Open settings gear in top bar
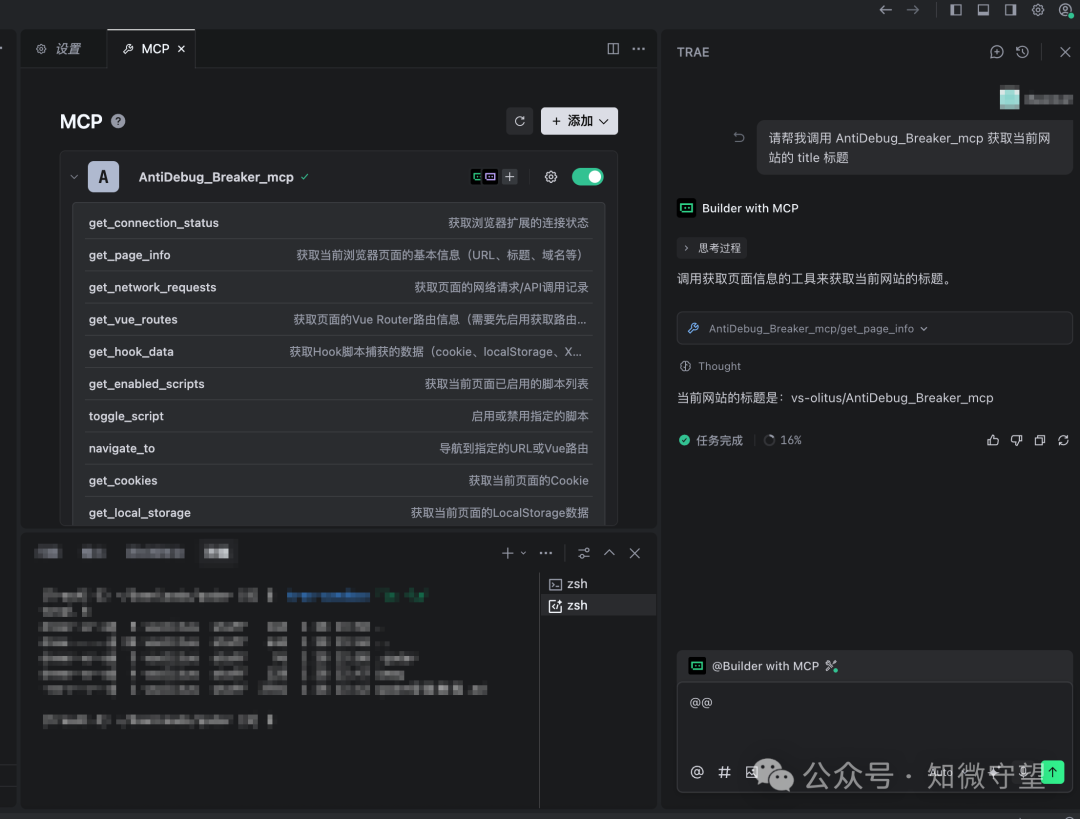Image resolution: width=1080 pixels, height=819 pixels. coord(1038,10)
